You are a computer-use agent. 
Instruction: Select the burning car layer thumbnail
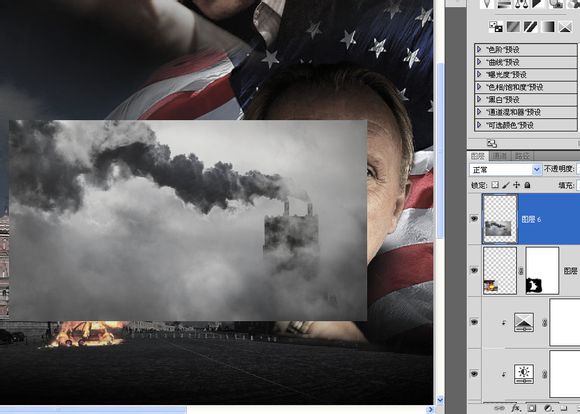500,270
